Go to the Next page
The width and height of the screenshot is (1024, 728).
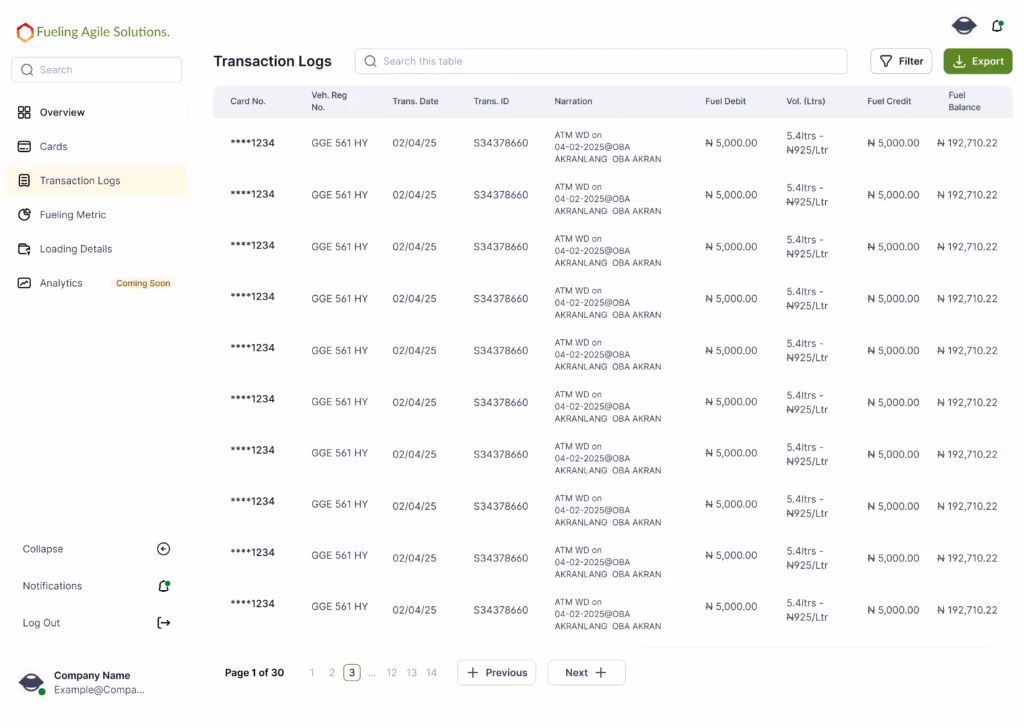pyautogui.click(x=586, y=673)
